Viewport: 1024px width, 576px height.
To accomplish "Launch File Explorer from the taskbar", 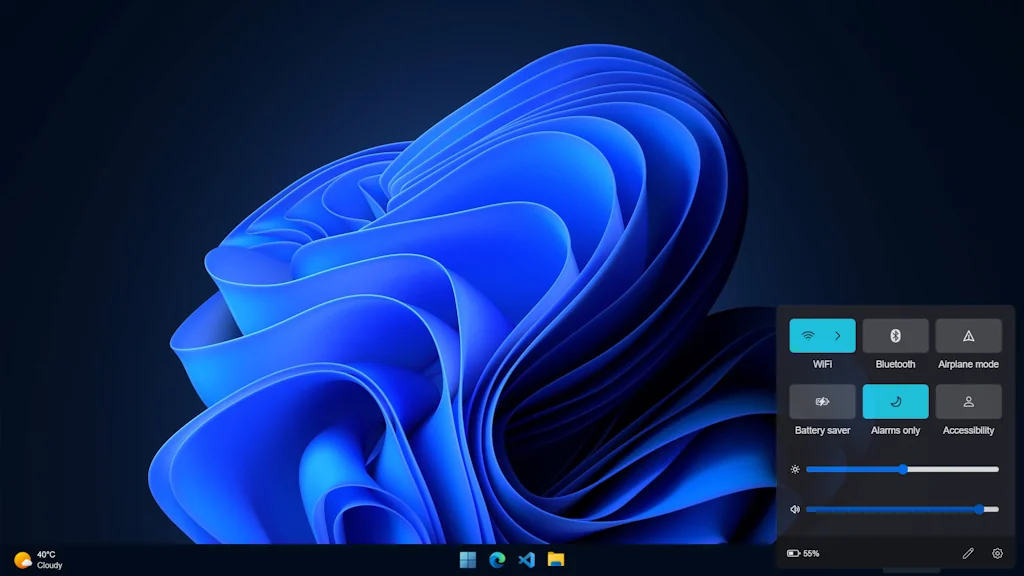I will tap(555, 560).
